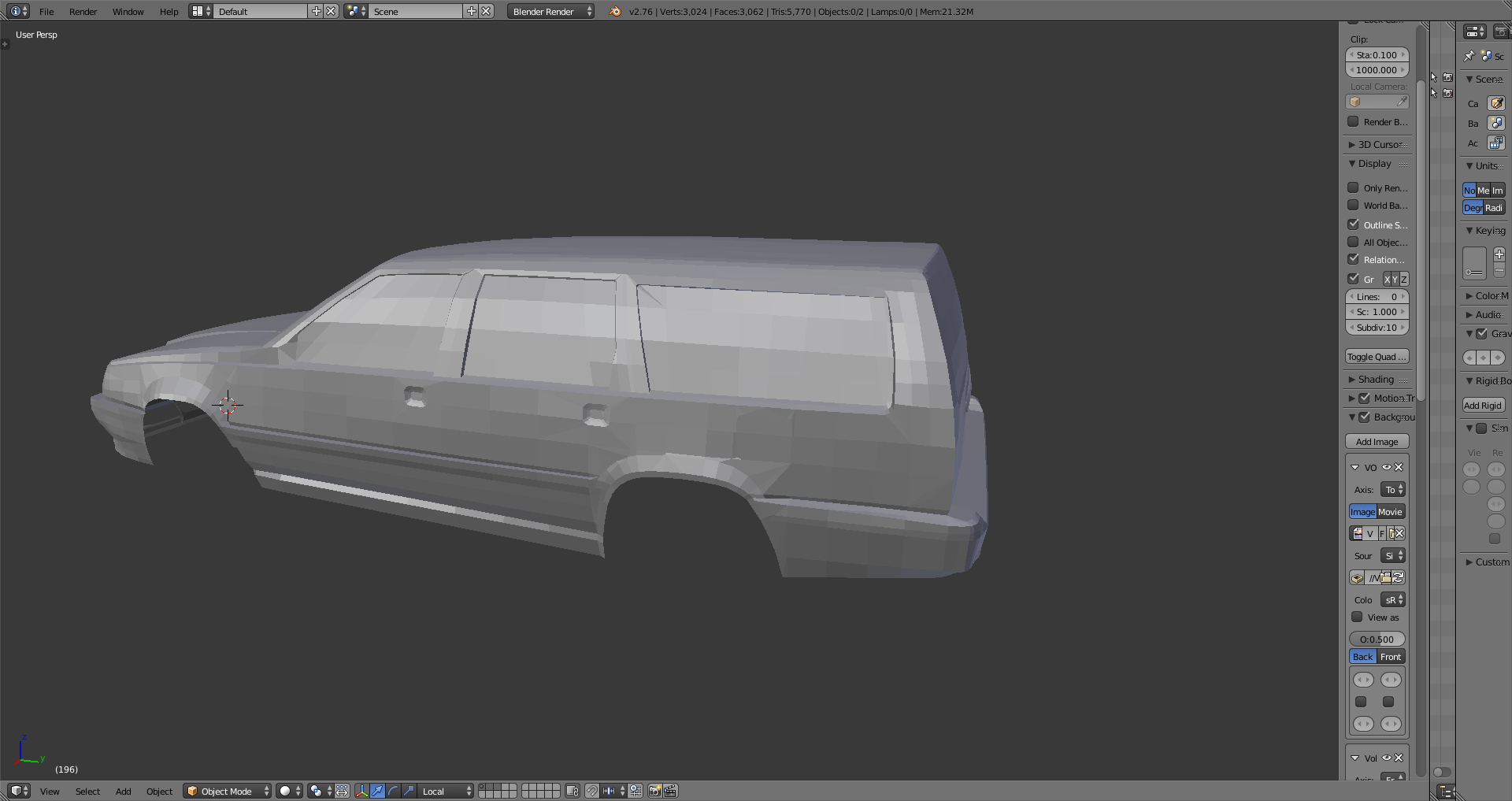Switch angle units to Radians
This screenshot has width=1512, height=801.
(1495, 207)
